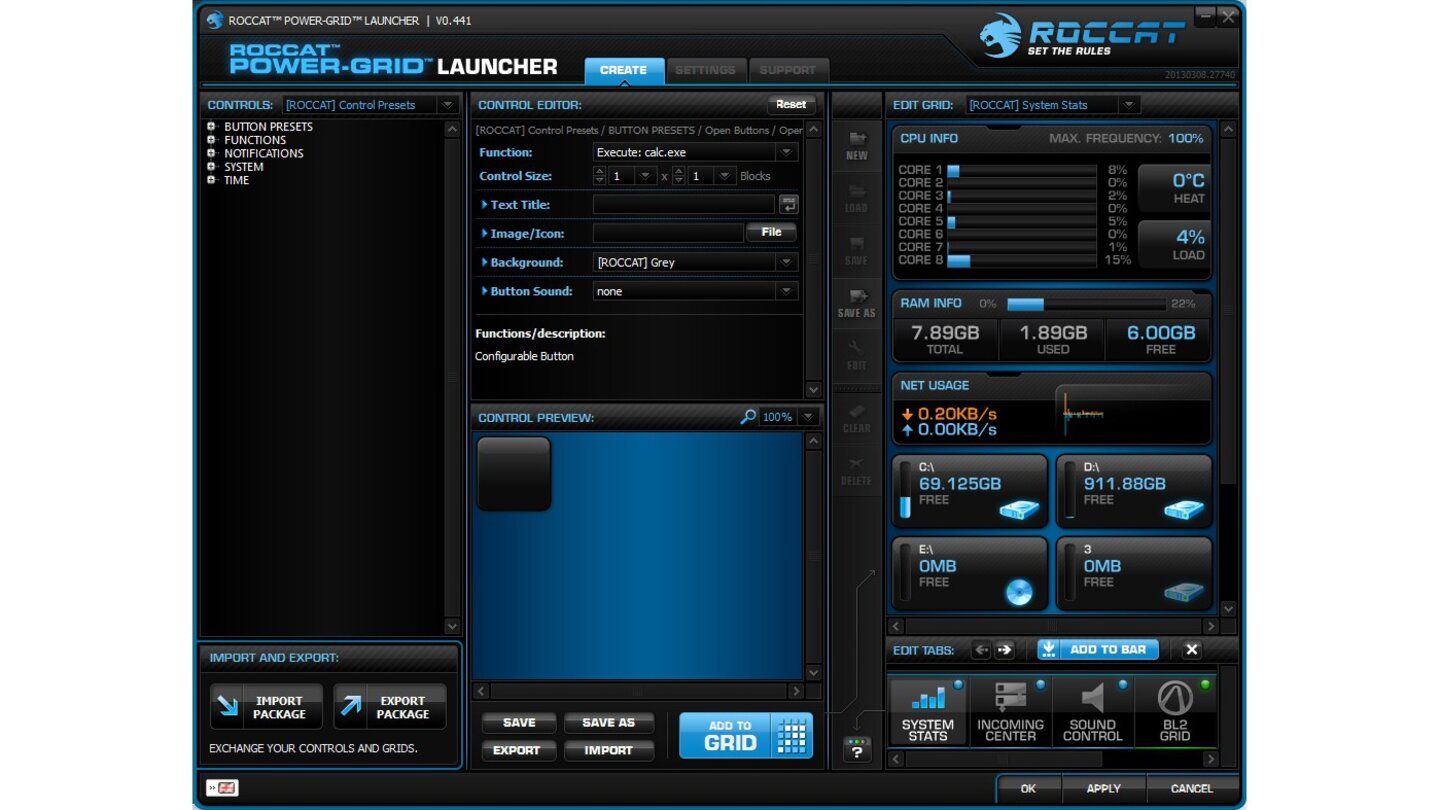
Task: Click the preview button thumbnail in Control Preview
Action: tap(514, 474)
